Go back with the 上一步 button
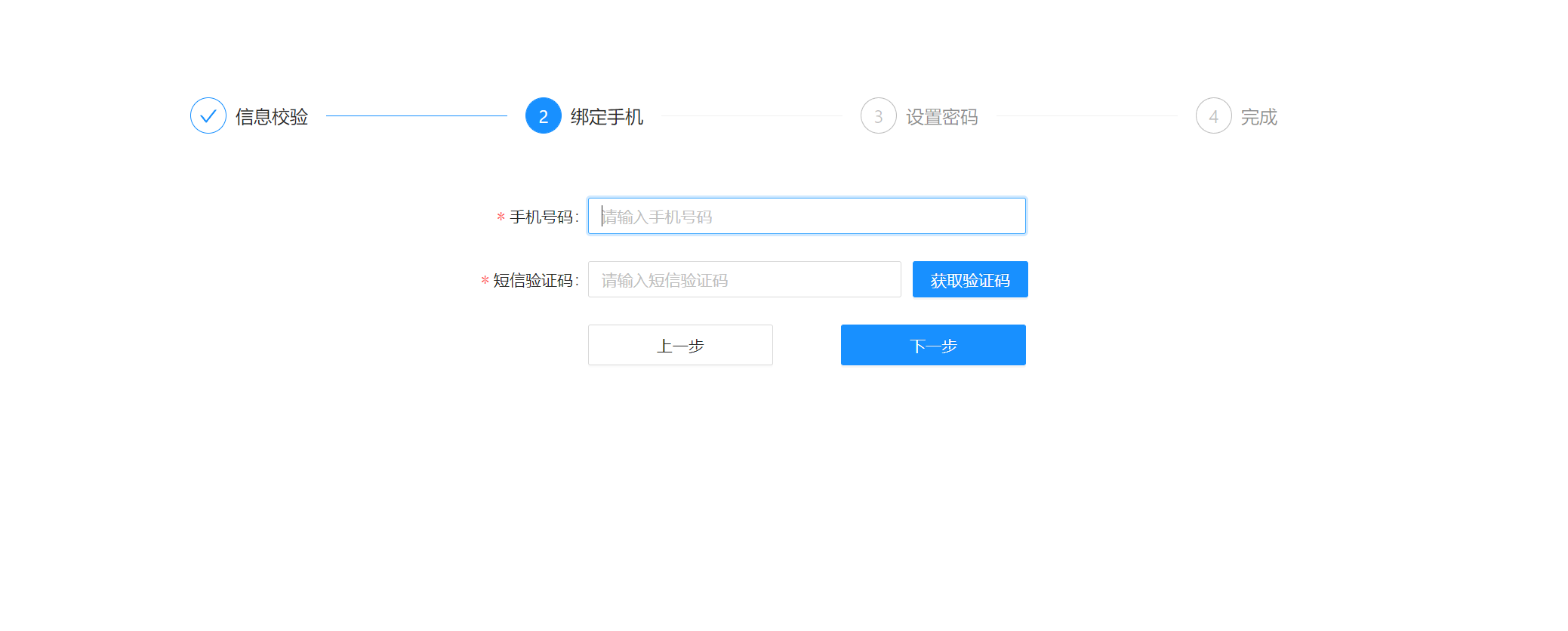This screenshot has width=1568, height=631. point(680,345)
